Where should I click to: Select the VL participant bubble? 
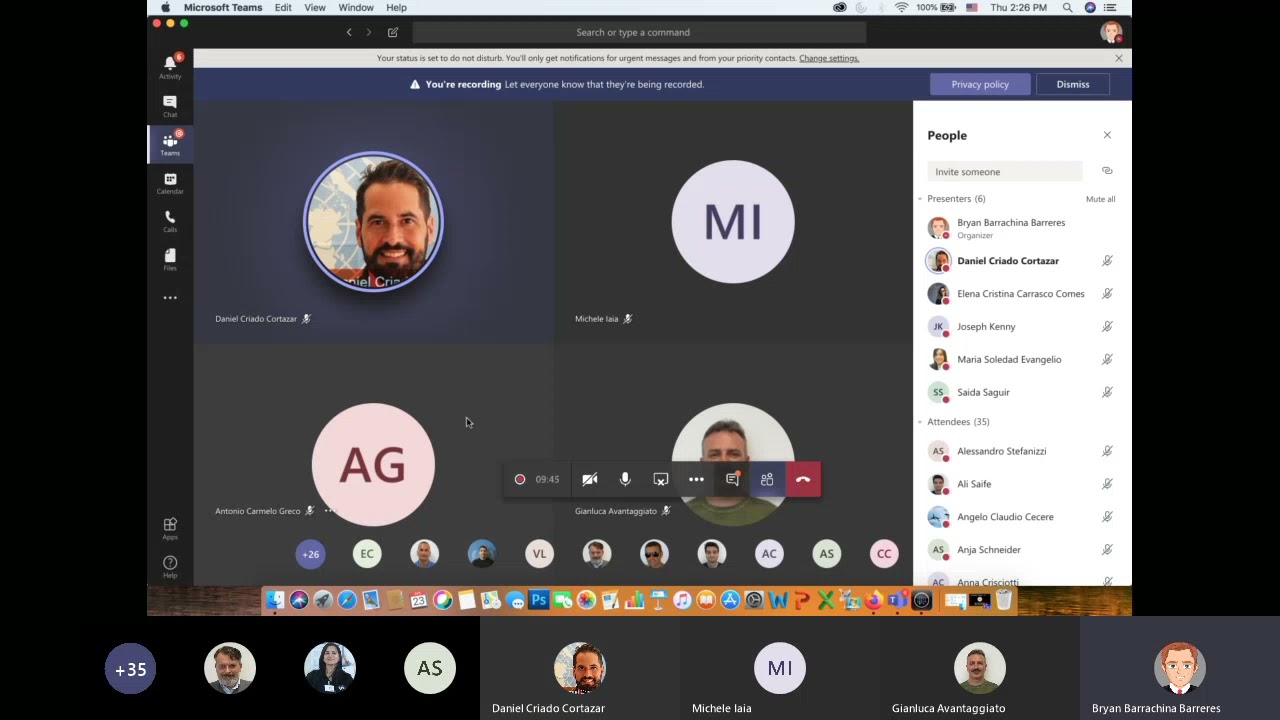539,554
